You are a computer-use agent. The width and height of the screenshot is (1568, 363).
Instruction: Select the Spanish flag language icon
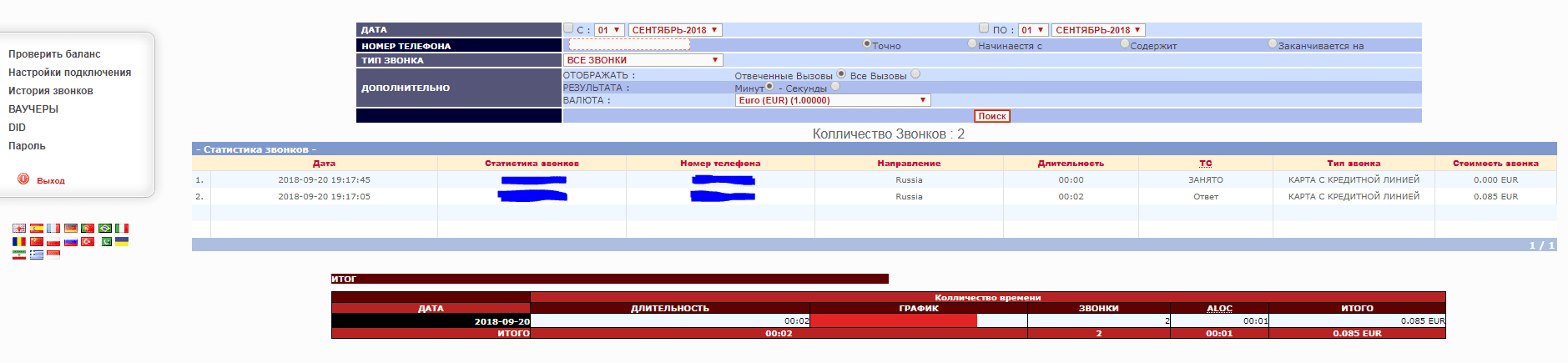[x=36, y=228]
